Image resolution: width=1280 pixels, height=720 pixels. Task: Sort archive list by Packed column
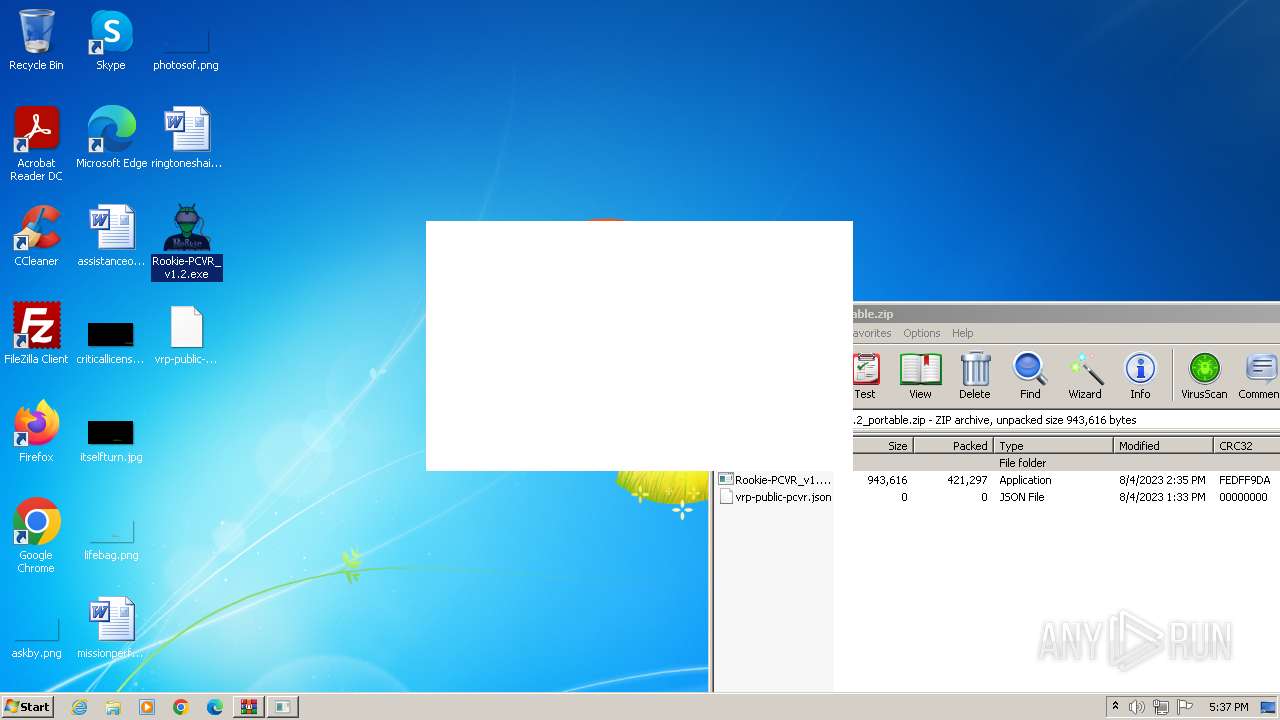954,446
